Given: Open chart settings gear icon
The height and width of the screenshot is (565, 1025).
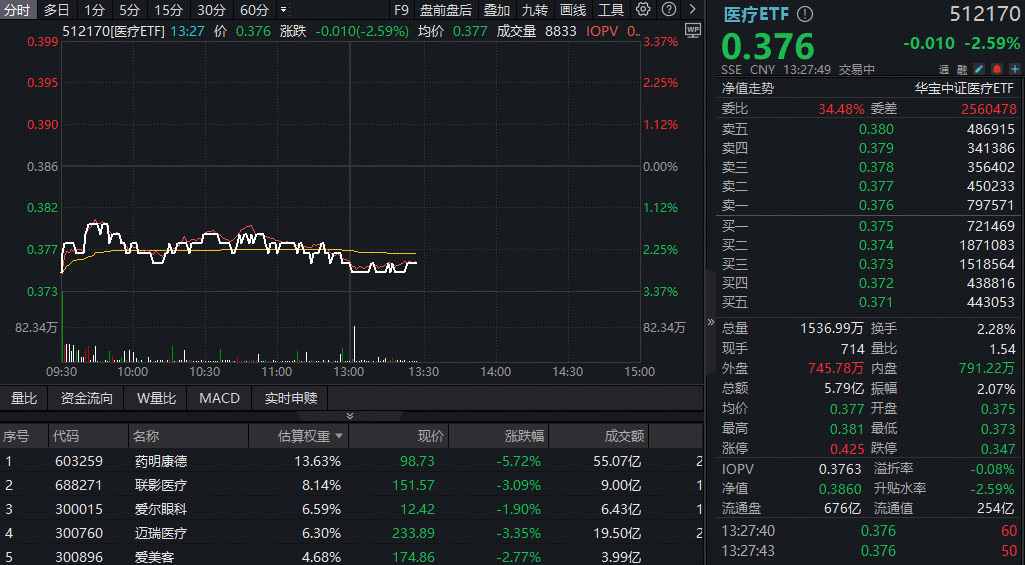Looking at the screenshot, I should pyautogui.click(x=643, y=10).
